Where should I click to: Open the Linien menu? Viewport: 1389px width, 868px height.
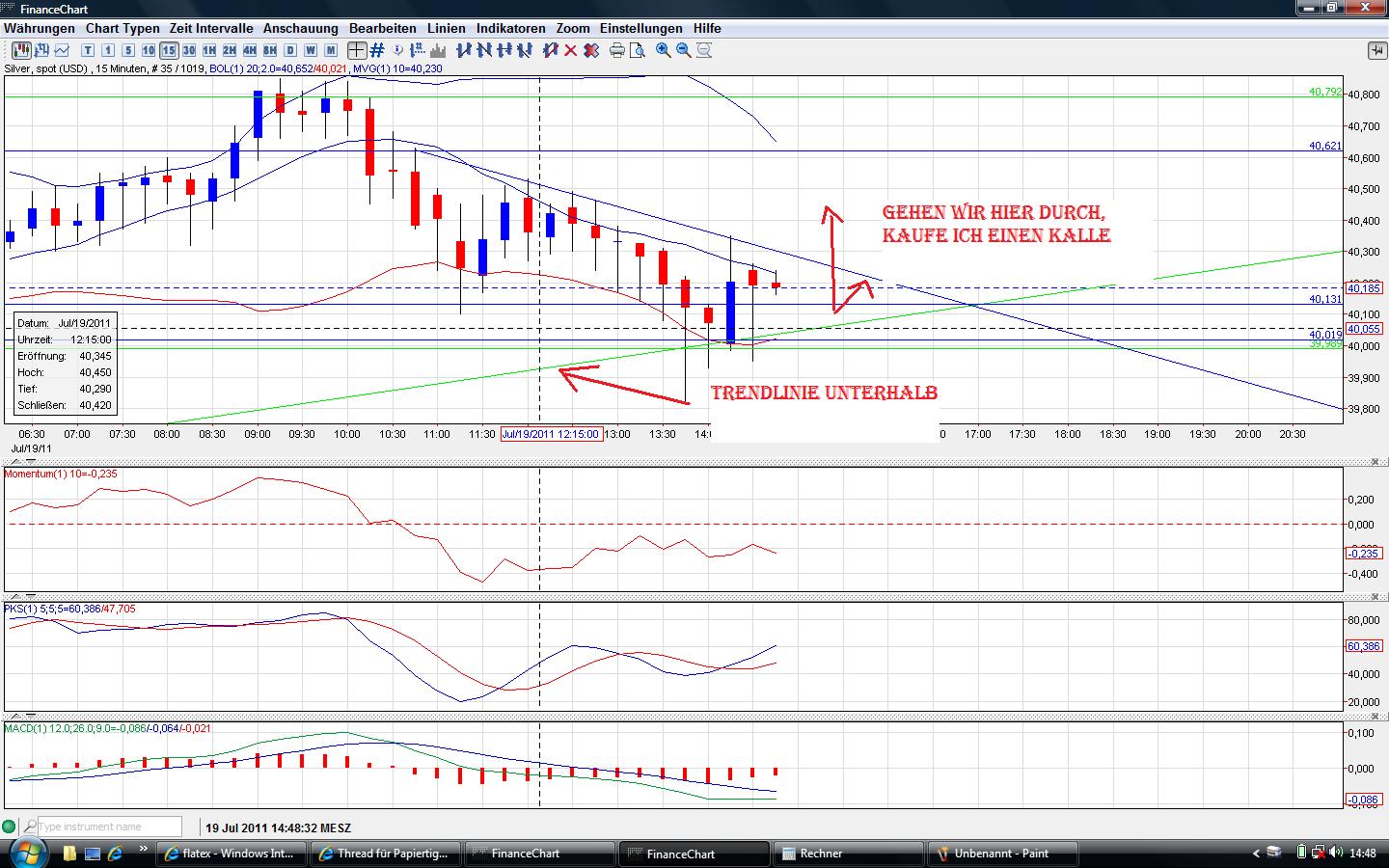tap(447, 28)
